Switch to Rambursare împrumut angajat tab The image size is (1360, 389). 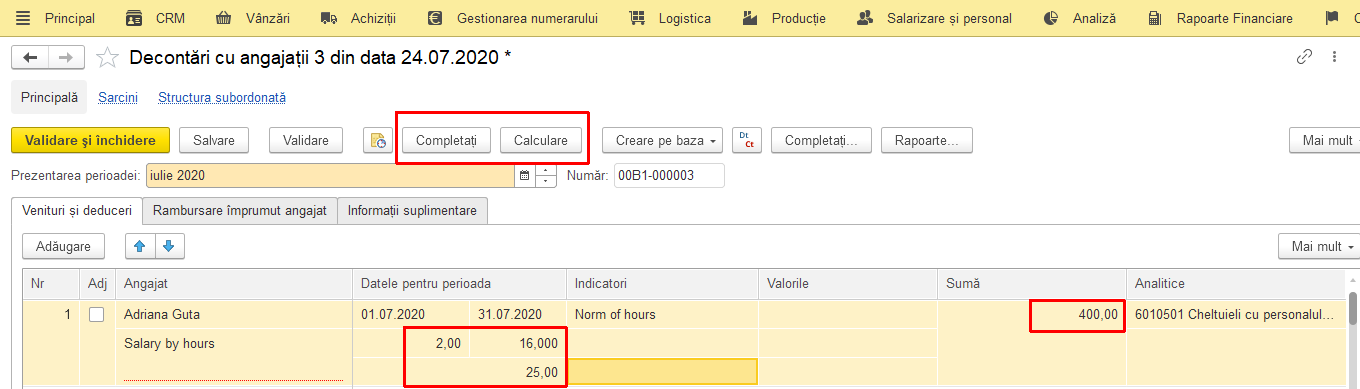(x=239, y=211)
